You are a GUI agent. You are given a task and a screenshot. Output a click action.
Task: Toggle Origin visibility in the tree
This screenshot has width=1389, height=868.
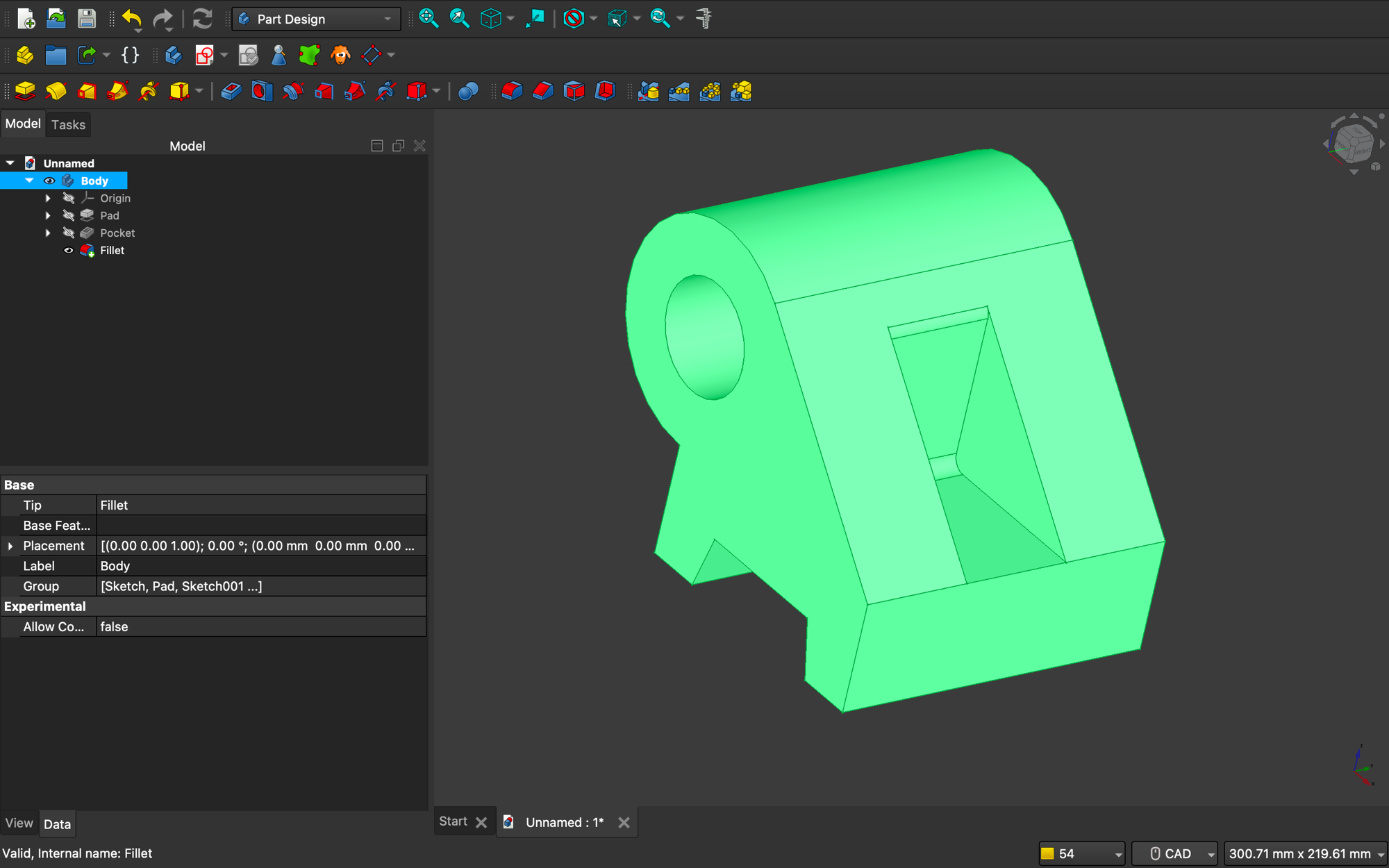(x=69, y=198)
